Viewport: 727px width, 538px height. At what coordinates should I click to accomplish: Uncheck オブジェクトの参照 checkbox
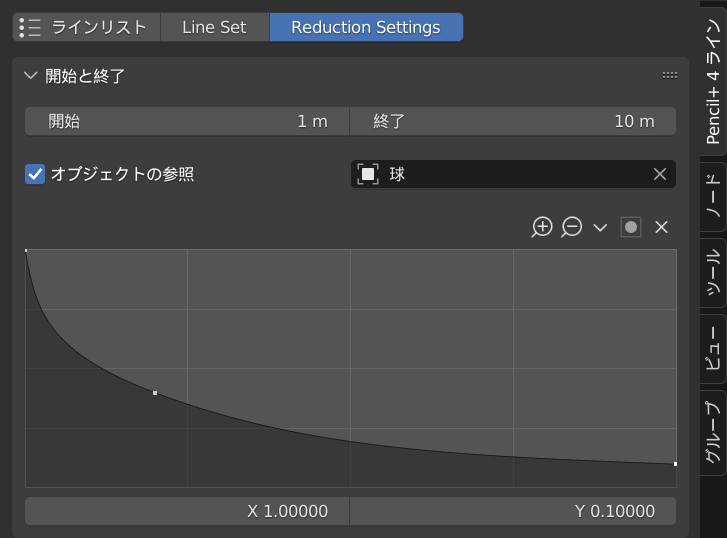[x=35, y=174]
